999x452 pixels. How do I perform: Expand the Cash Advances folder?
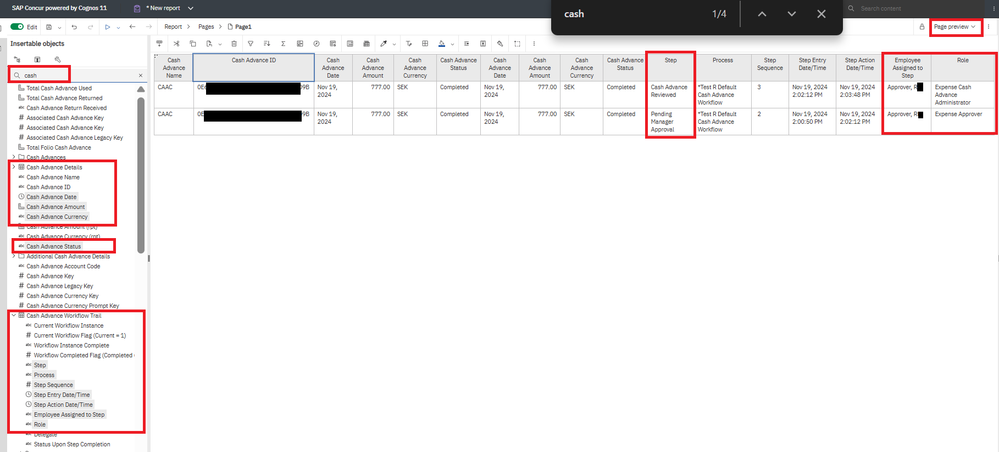pos(13,157)
